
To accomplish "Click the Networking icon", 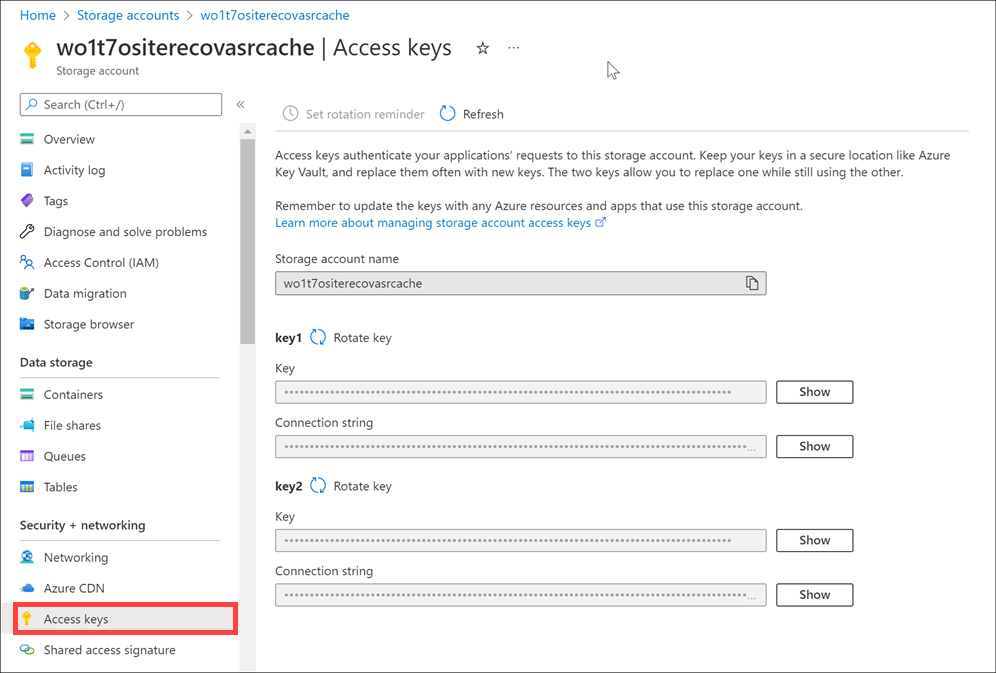I will coord(27,557).
